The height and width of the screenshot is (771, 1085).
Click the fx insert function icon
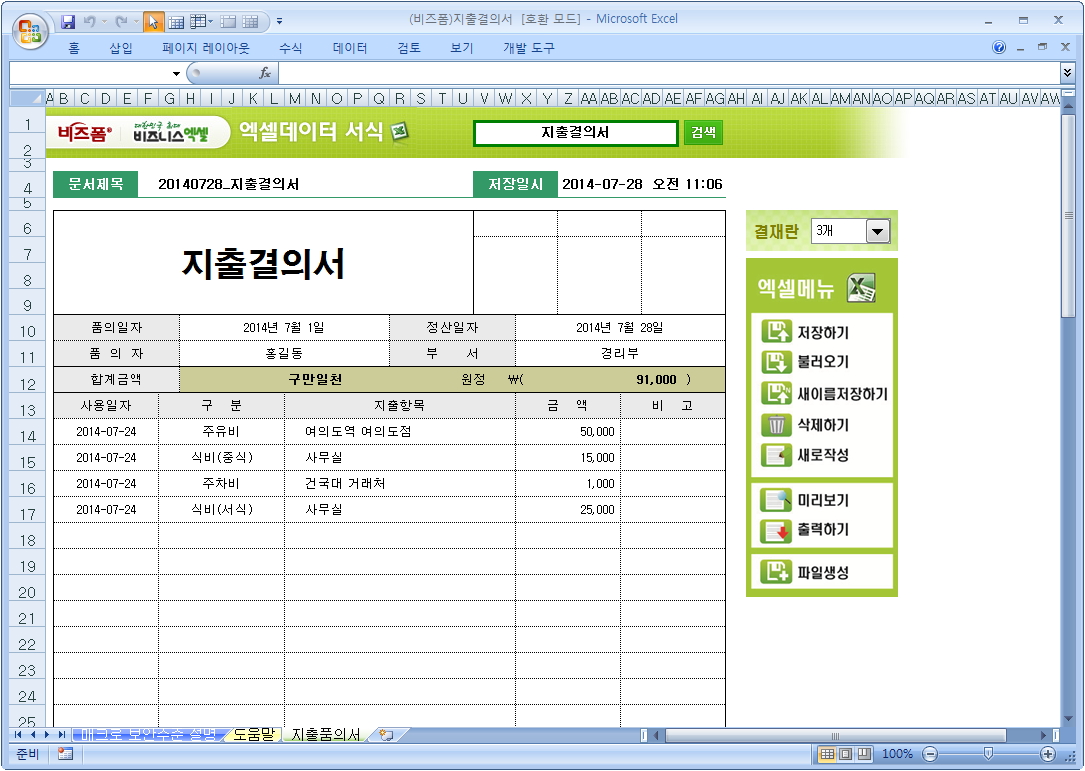pos(265,73)
